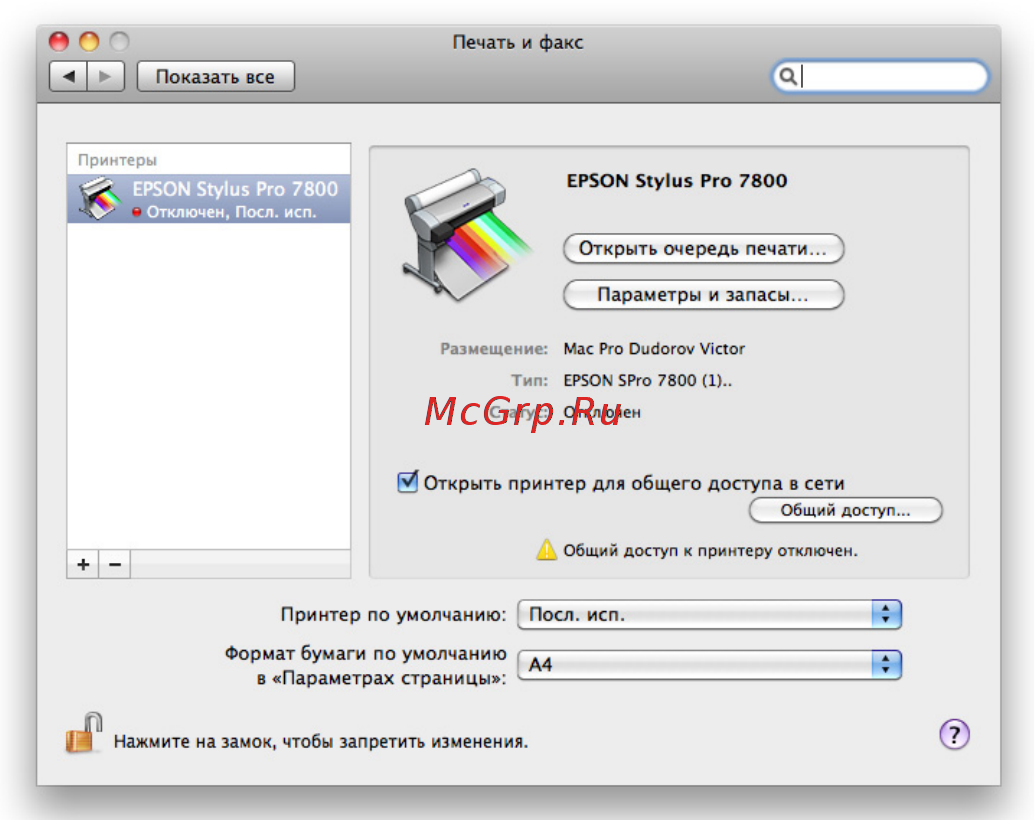Screen dimensions: 1035x820
Task: Click the Принтеры list header
Action: (x=117, y=160)
